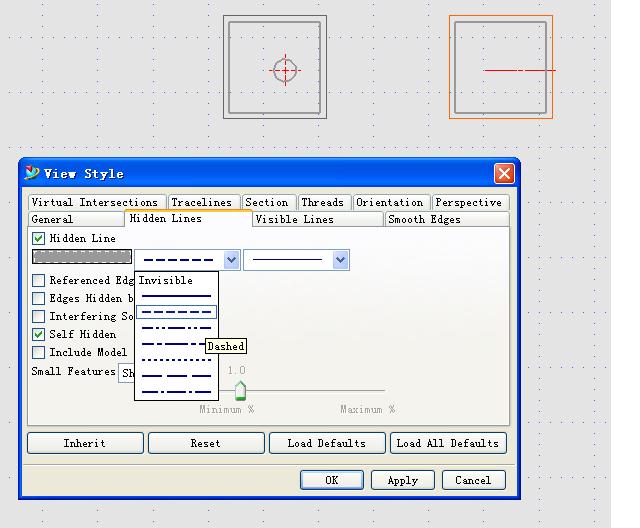Select the drawing view with circle centerline
Viewport: 640px width, 528px height.
tap(275, 67)
